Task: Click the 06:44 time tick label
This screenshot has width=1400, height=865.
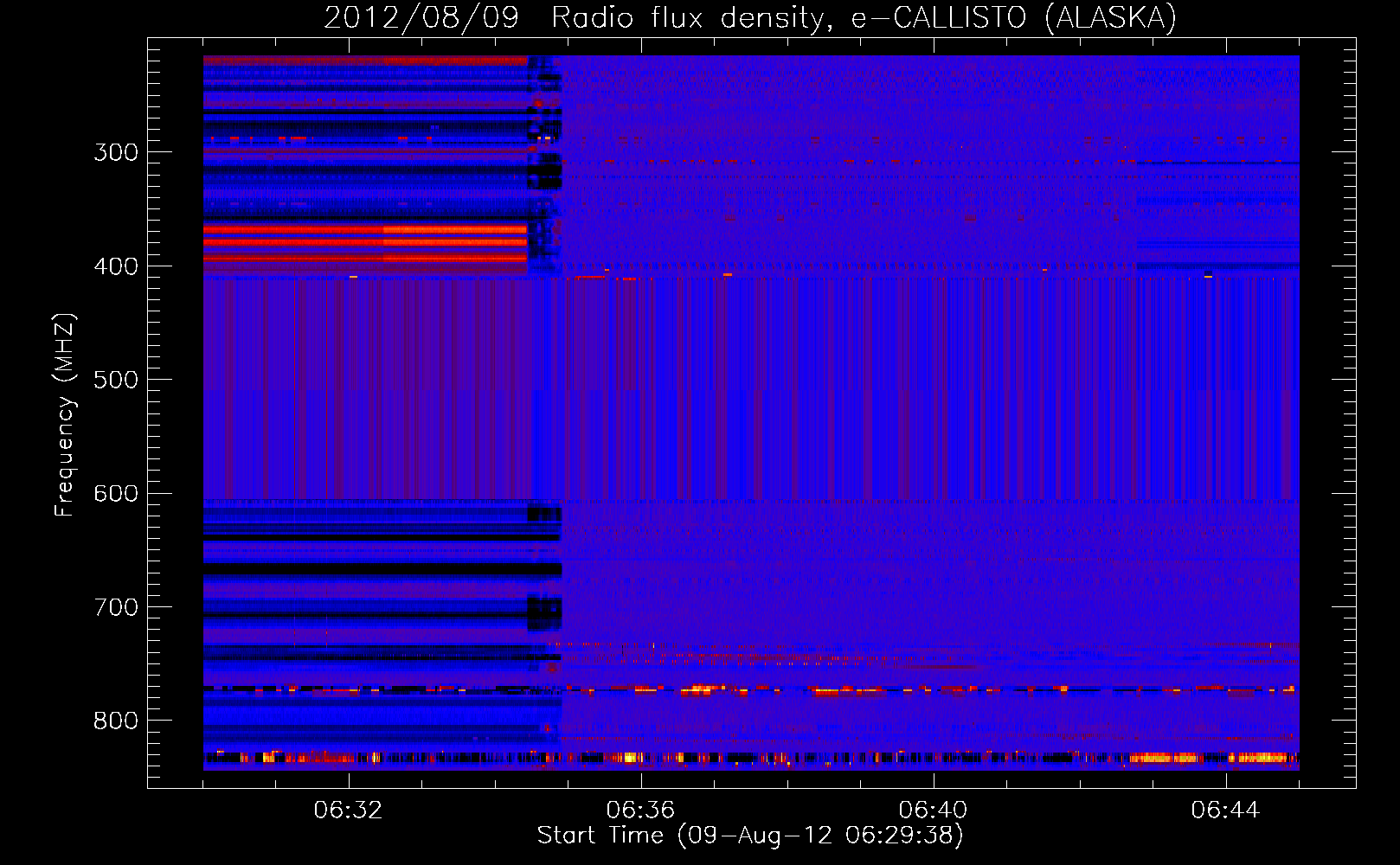Action: coord(1225,811)
